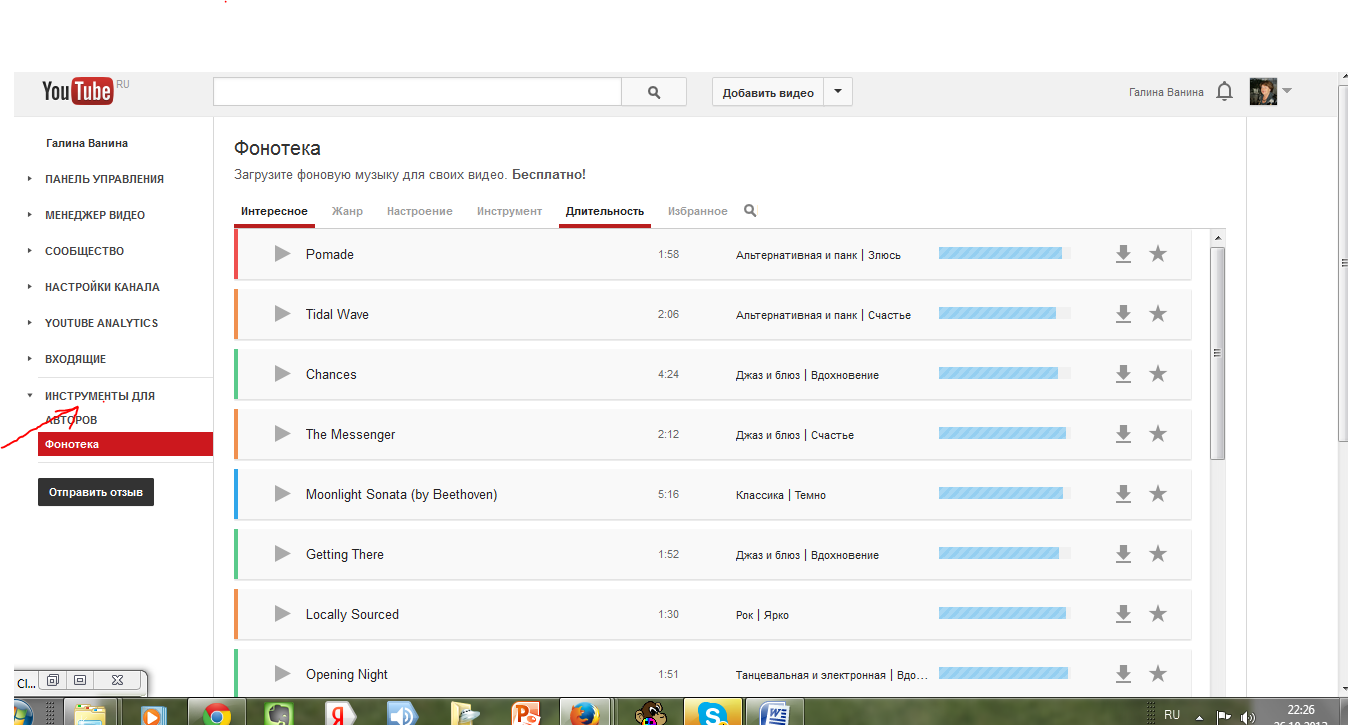Image resolution: width=1348 pixels, height=725 pixels.
Task: Click the Chances popularity bar
Action: pos(1004,374)
